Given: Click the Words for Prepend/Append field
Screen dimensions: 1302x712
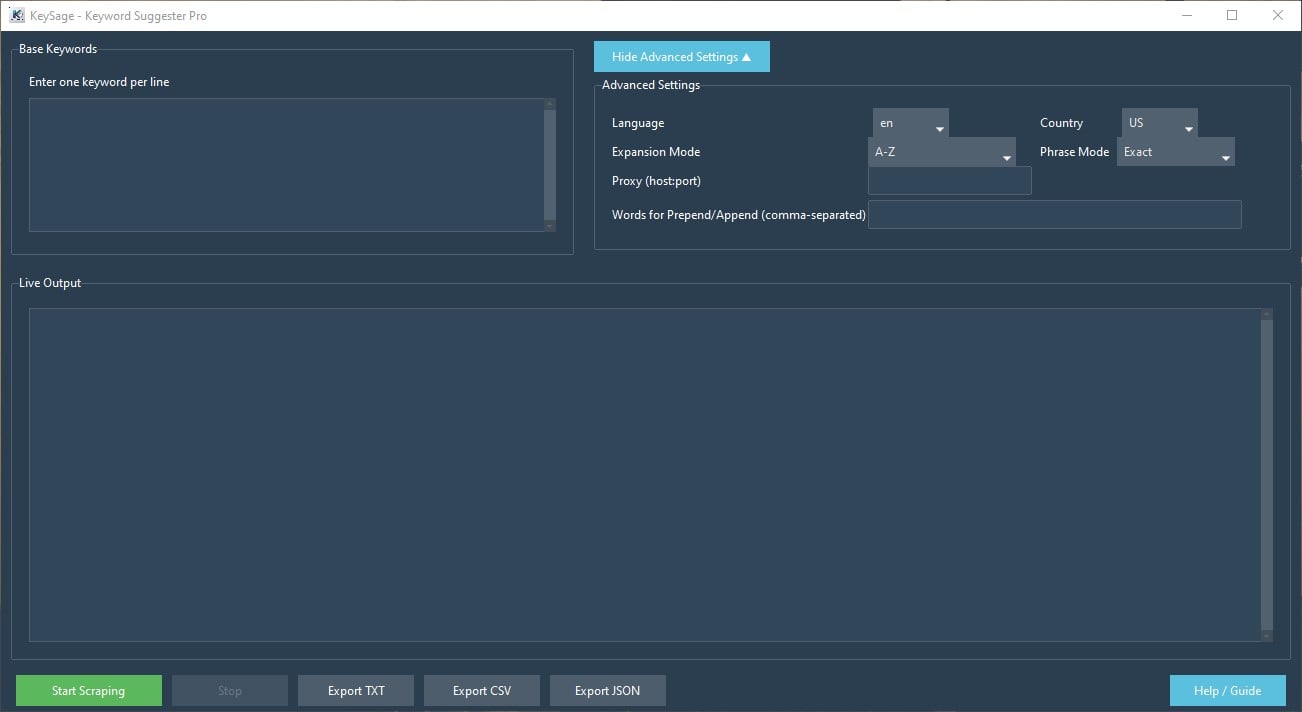Looking at the screenshot, I should coord(1054,214).
